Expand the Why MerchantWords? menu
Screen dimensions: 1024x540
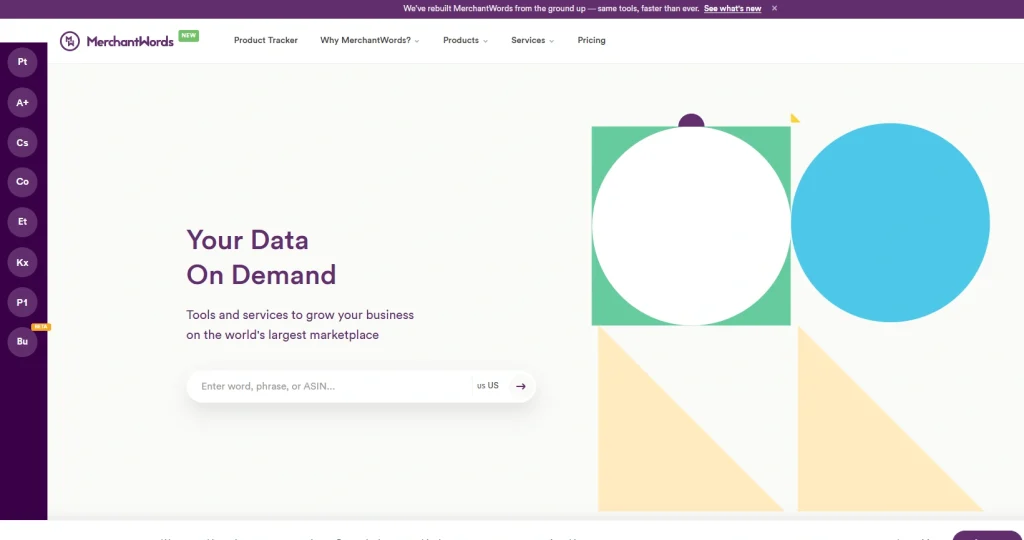370,40
